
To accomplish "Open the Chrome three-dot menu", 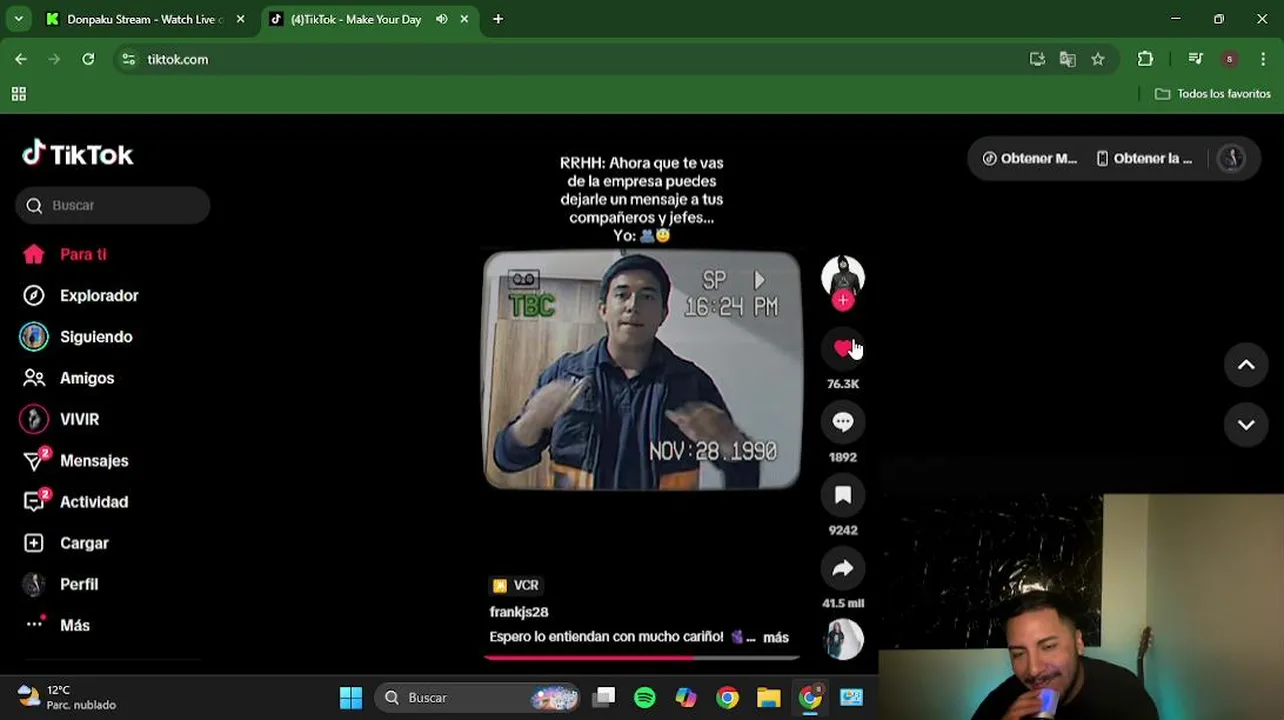I will (x=1264, y=59).
